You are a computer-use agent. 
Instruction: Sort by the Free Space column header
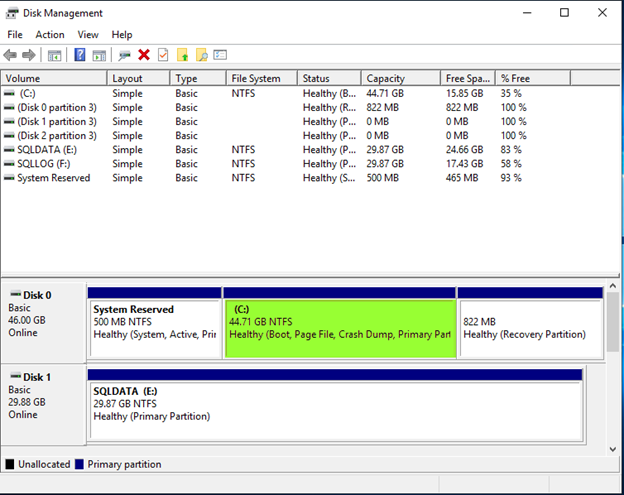tap(468, 78)
